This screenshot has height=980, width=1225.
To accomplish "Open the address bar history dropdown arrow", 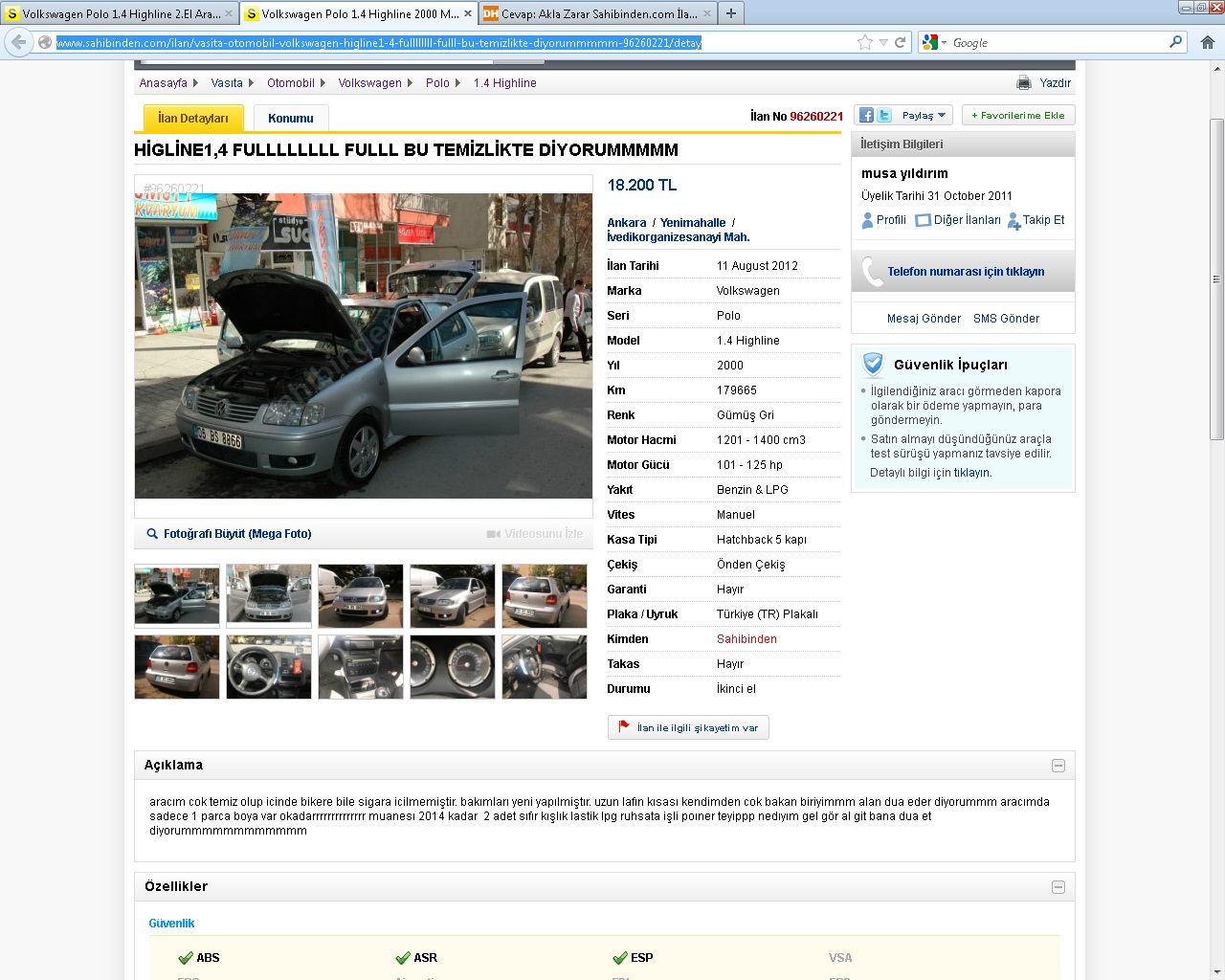I will (x=883, y=42).
